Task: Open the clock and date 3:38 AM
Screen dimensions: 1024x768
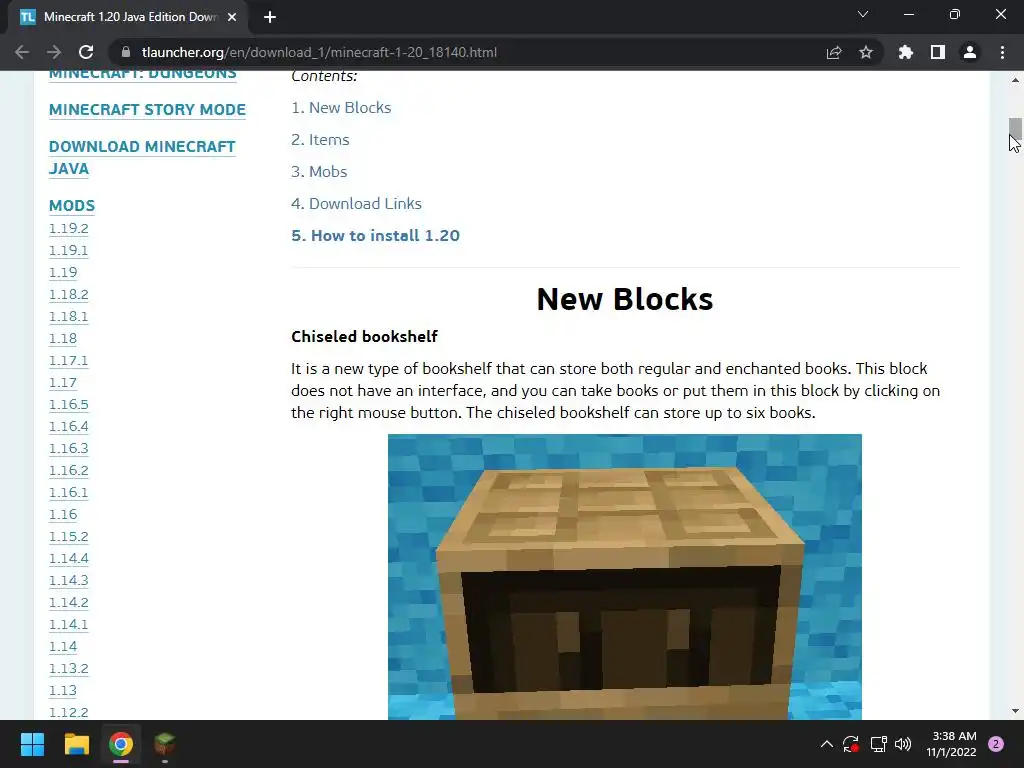Action: tap(951, 744)
